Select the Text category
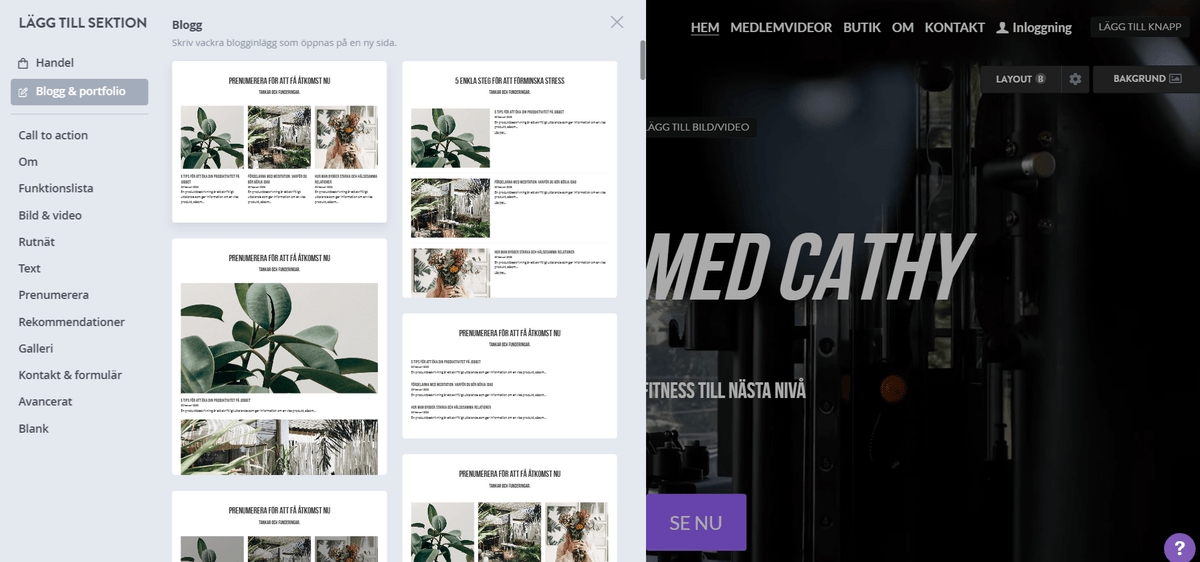The width and height of the screenshot is (1200, 562). point(29,268)
